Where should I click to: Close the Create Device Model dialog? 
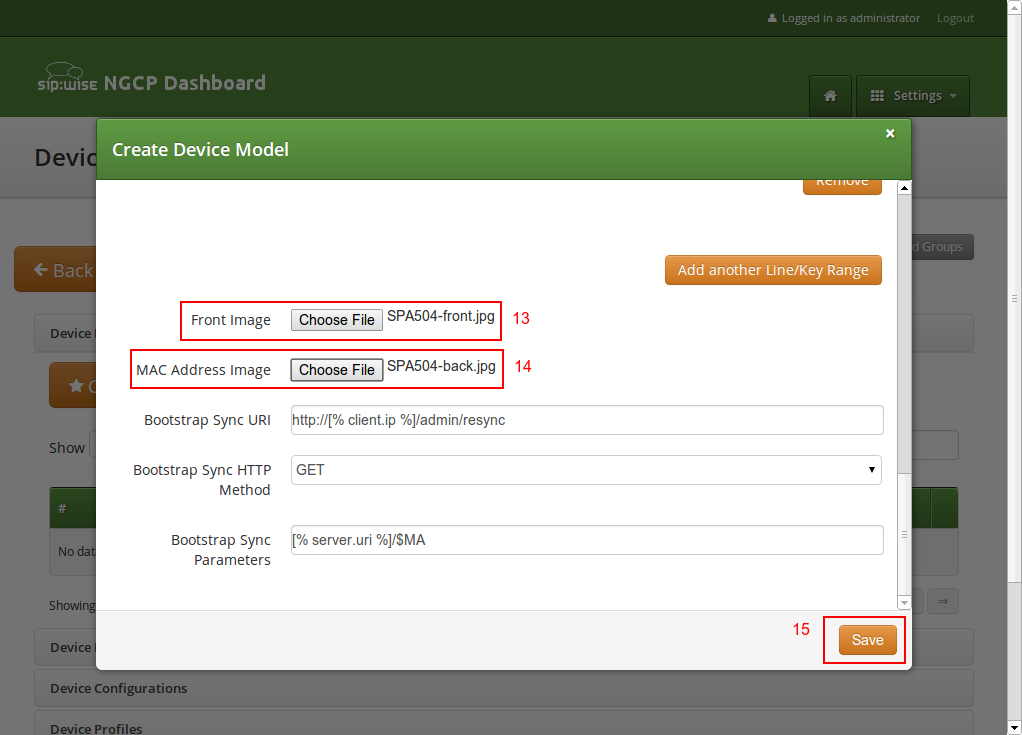[x=890, y=133]
